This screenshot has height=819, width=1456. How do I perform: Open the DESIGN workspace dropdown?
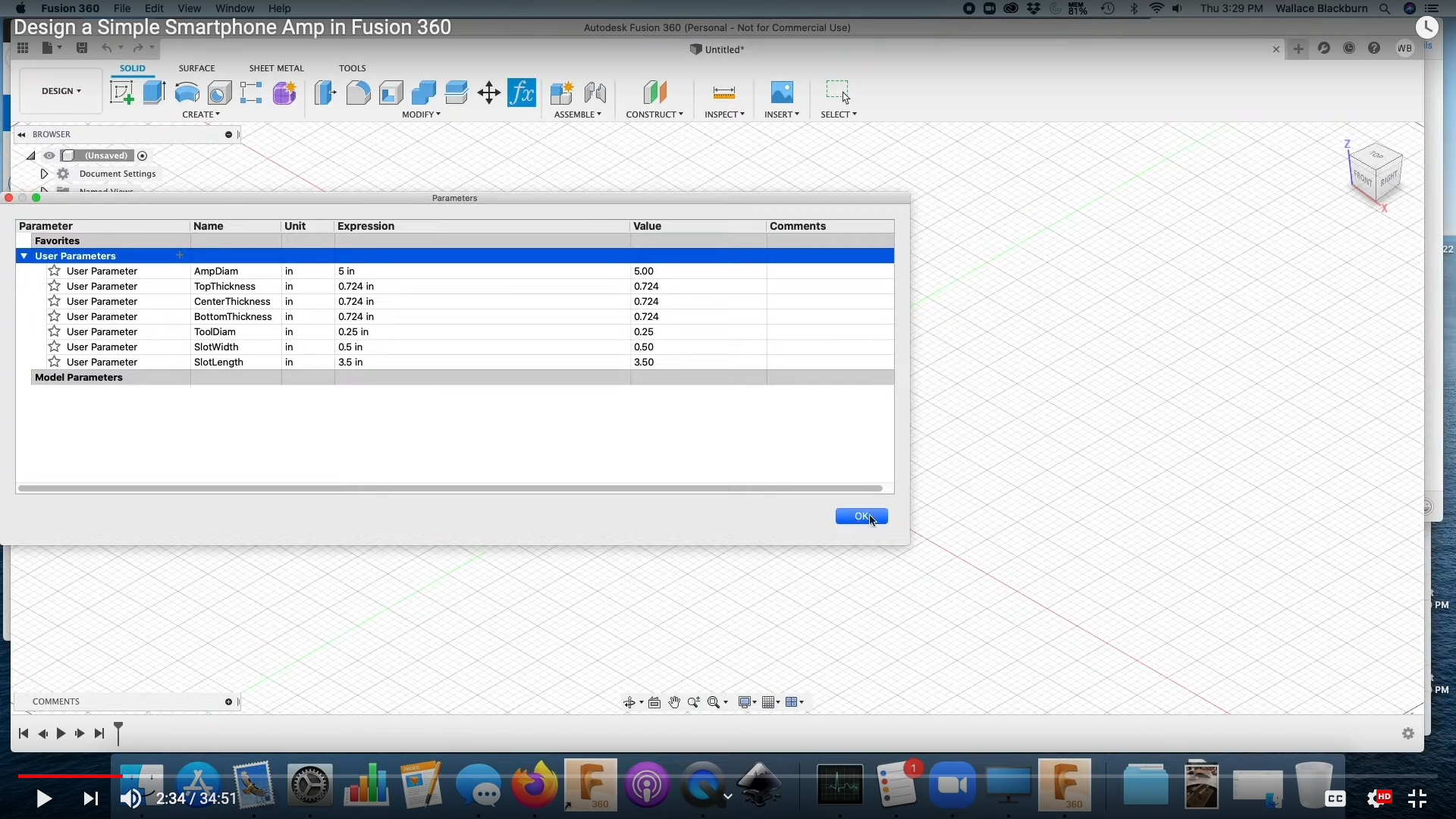pyautogui.click(x=61, y=91)
